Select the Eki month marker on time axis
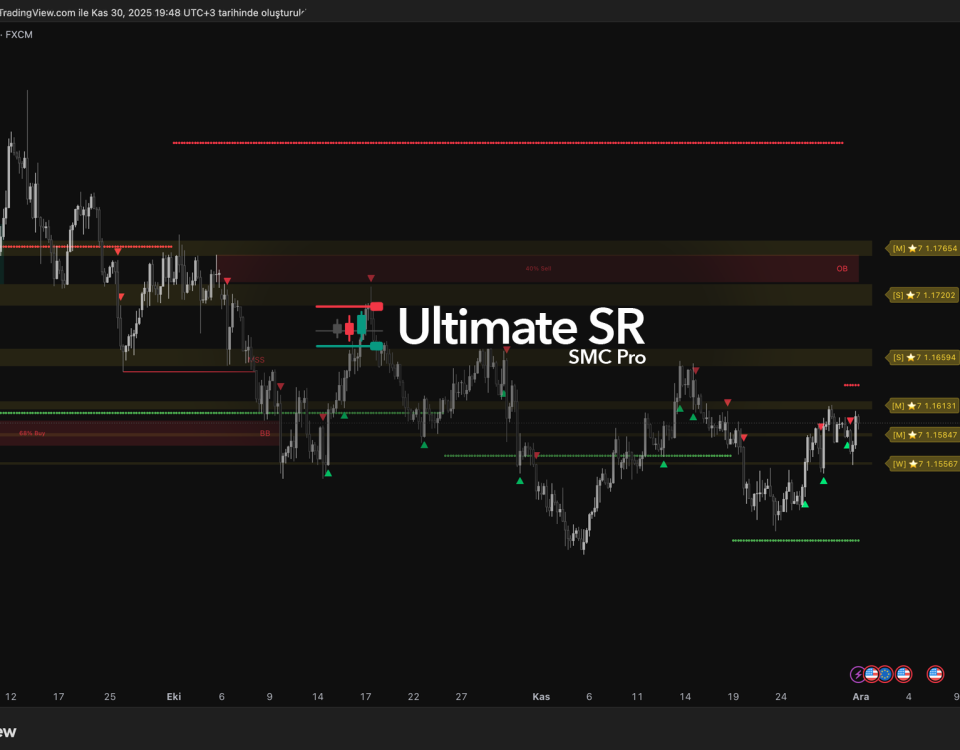The height and width of the screenshot is (750, 960). coord(174,696)
